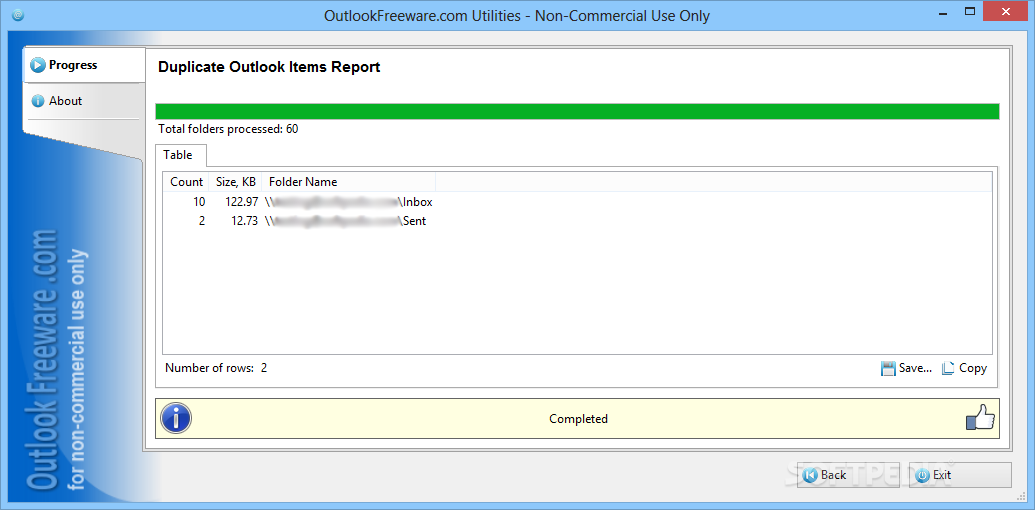Click the thumbs-up icon
Viewport: 1035px width, 510px height.
coord(980,418)
